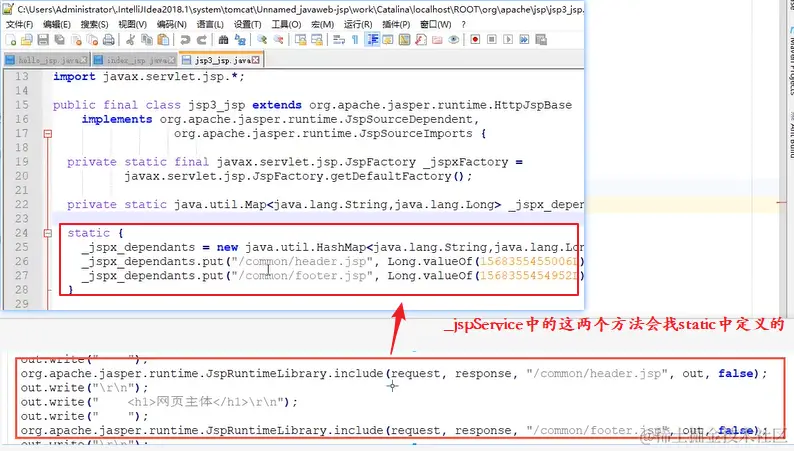Toggle synchronized horizontal scrolling icon
The height and width of the screenshot is (451, 794).
[x=317, y=39]
